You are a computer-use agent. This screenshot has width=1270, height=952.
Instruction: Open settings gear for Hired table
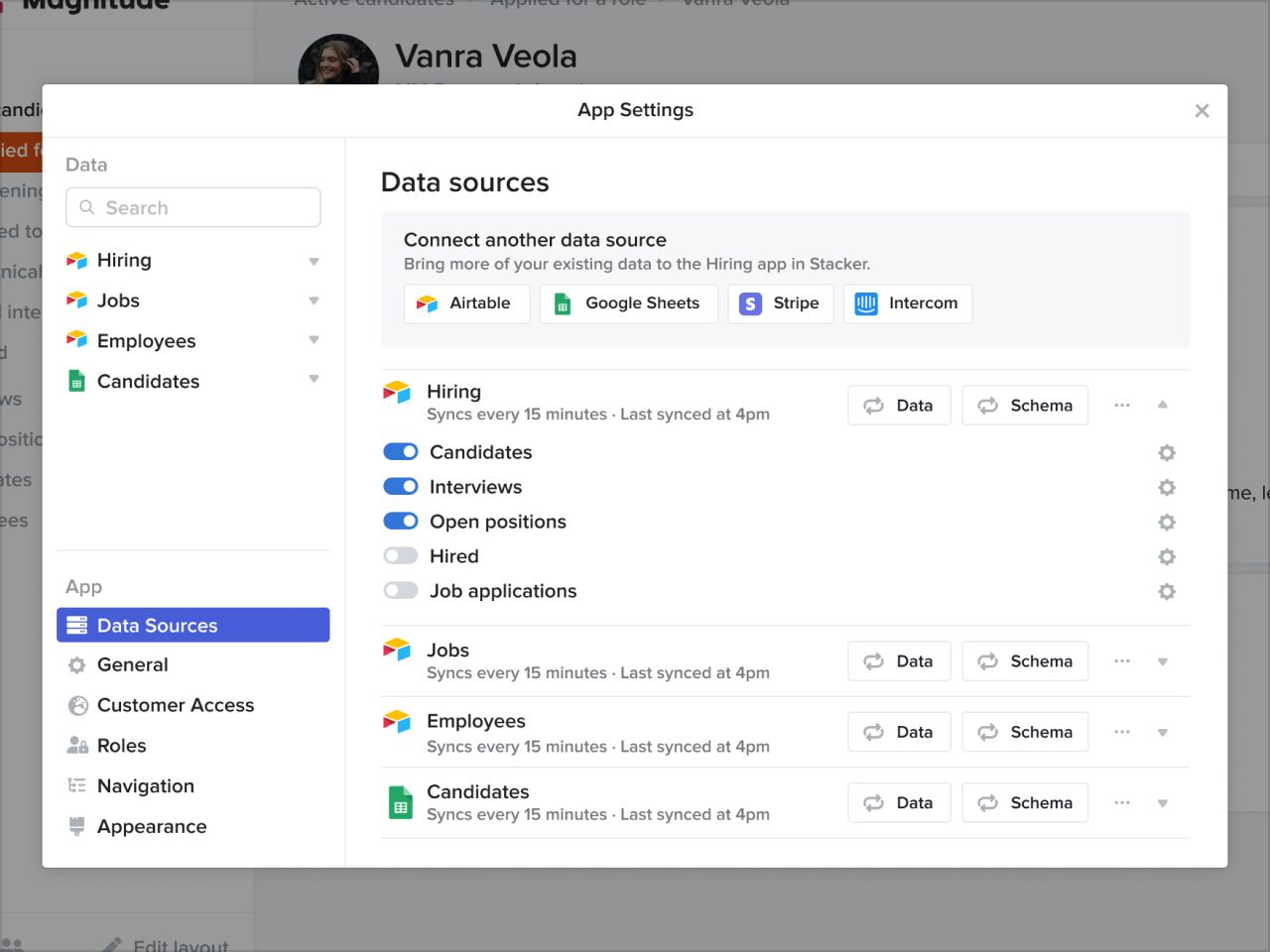tap(1167, 556)
